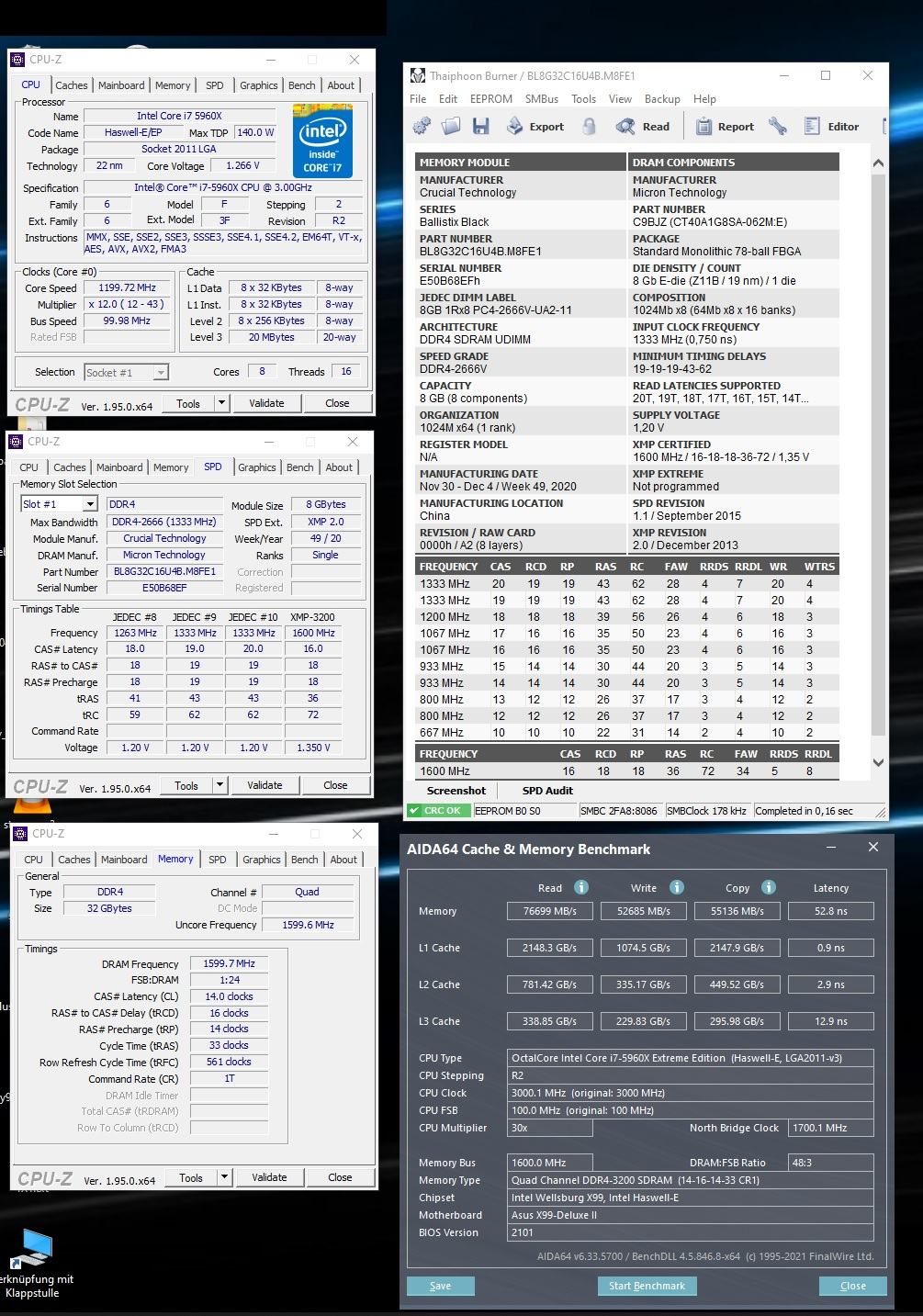Open the Tools menu in Thaiphoon Burner
This screenshot has height=1316, width=923.
tap(583, 99)
